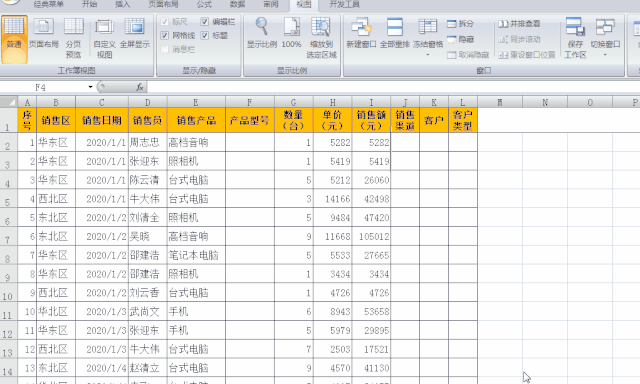Click cell with sales amount 53658
The height and width of the screenshot is (384, 640).
point(371,311)
